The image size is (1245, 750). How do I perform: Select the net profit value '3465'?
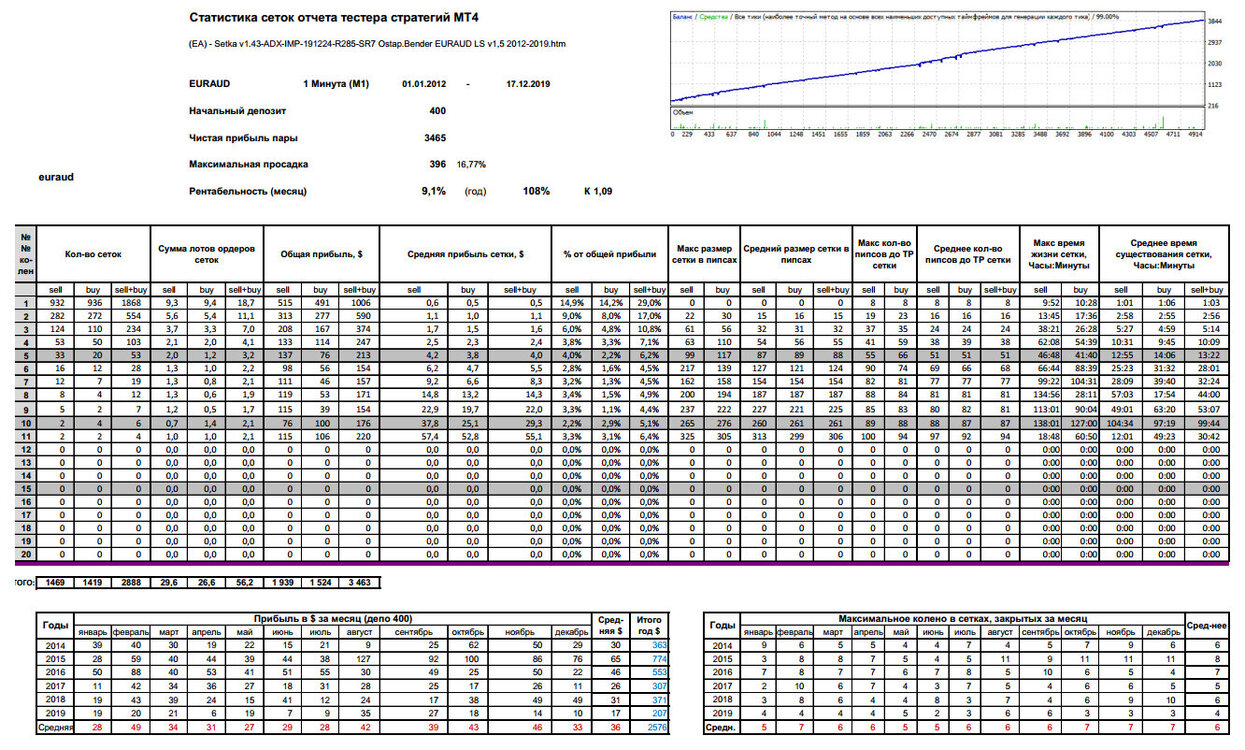435,137
